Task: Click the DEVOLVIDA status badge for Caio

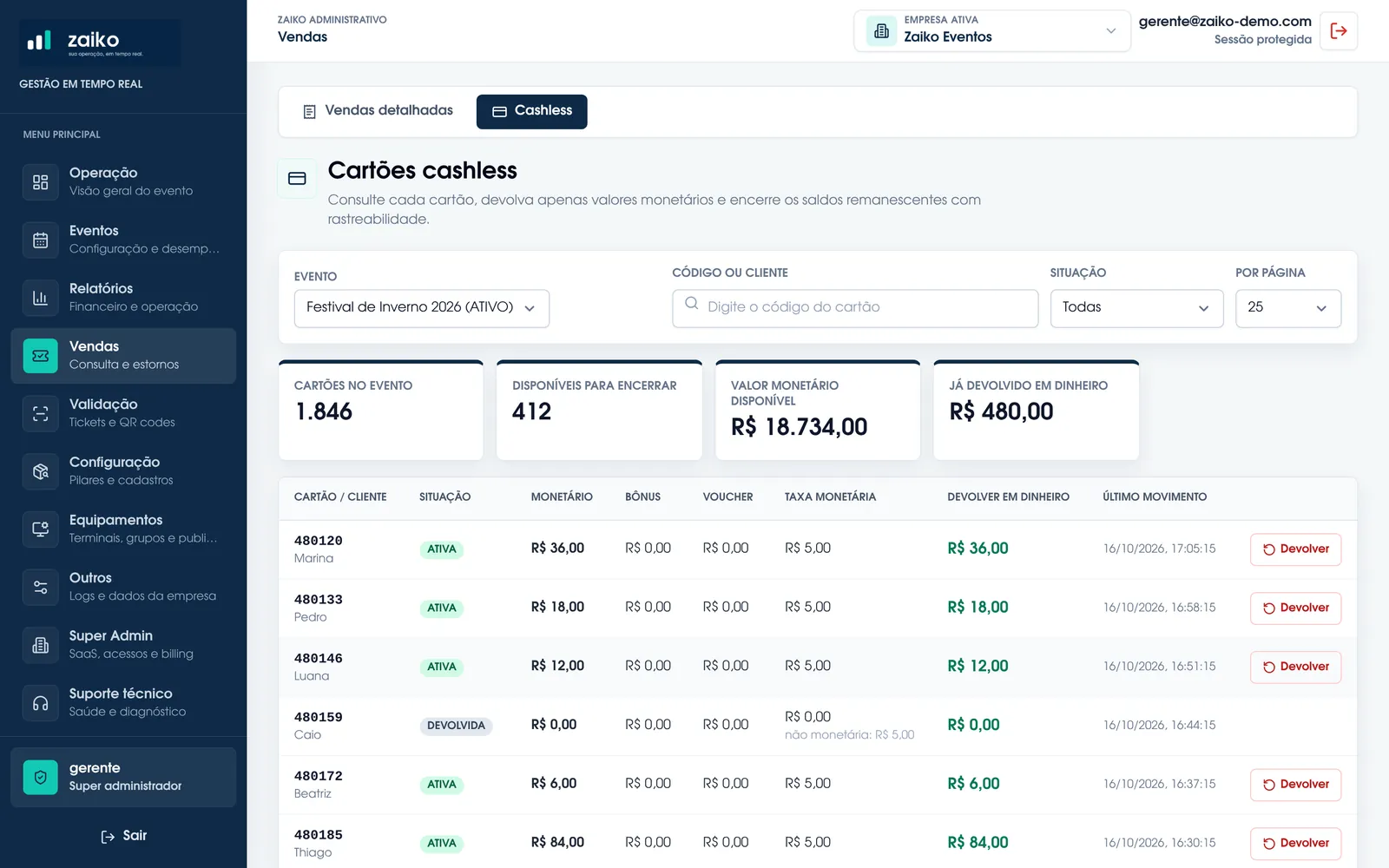Action: pyautogui.click(x=456, y=726)
